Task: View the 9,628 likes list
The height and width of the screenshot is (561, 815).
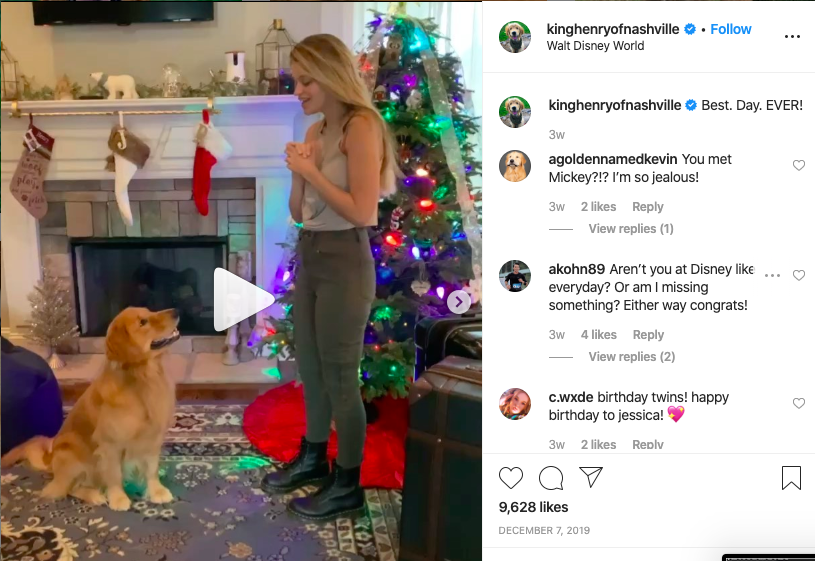Action: point(533,507)
